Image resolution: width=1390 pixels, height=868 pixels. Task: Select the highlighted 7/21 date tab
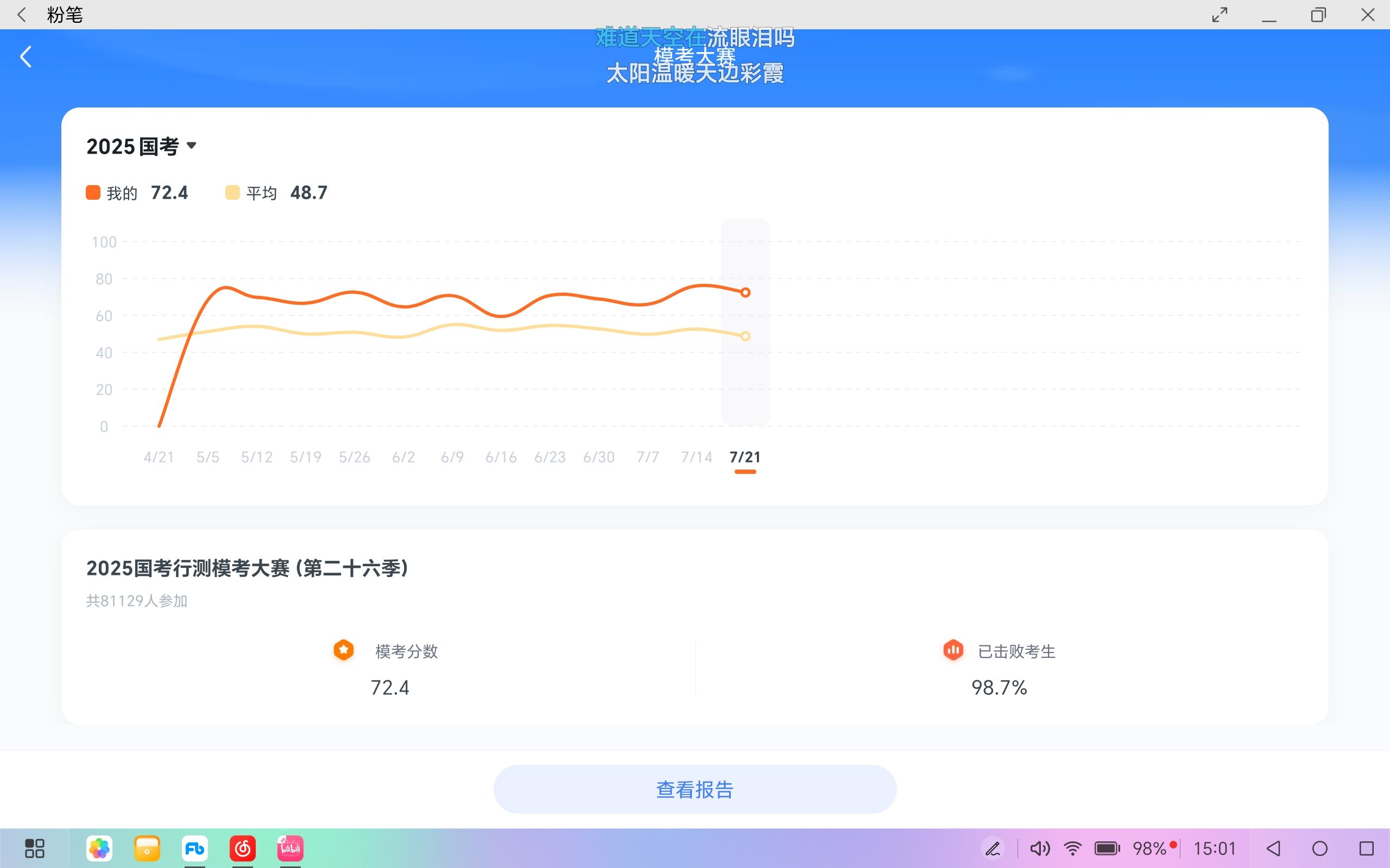click(x=745, y=457)
